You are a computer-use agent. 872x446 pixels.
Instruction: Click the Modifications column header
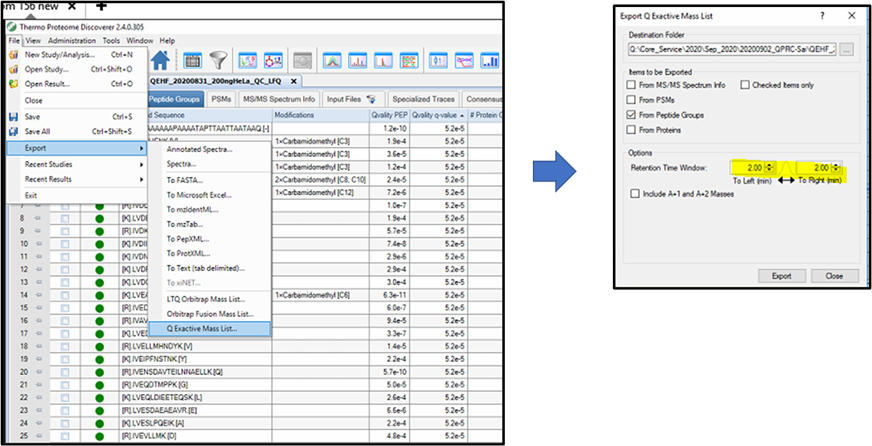[320, 115]
